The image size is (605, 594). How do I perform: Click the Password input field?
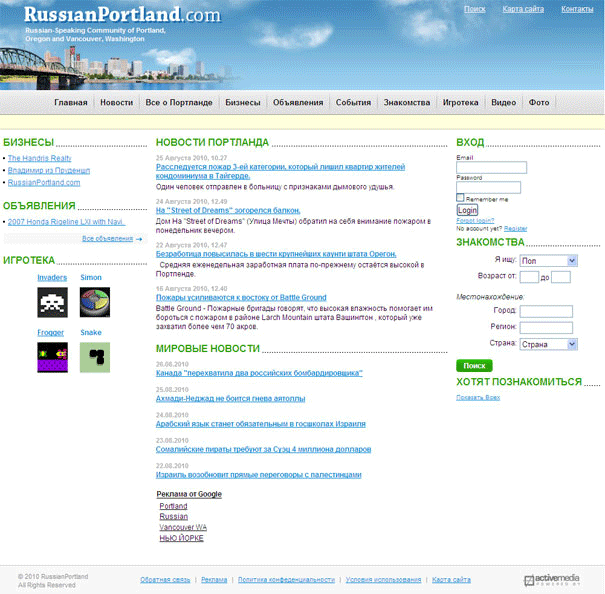click(488, 188)
